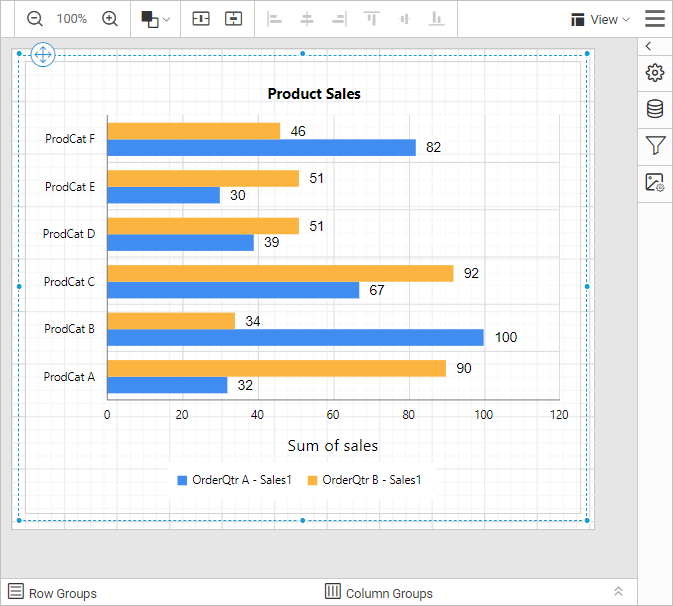Select the ProdCat F axis label
This screenshot has width=673, height=606.
pyautogui.click(x=70, y=139)
